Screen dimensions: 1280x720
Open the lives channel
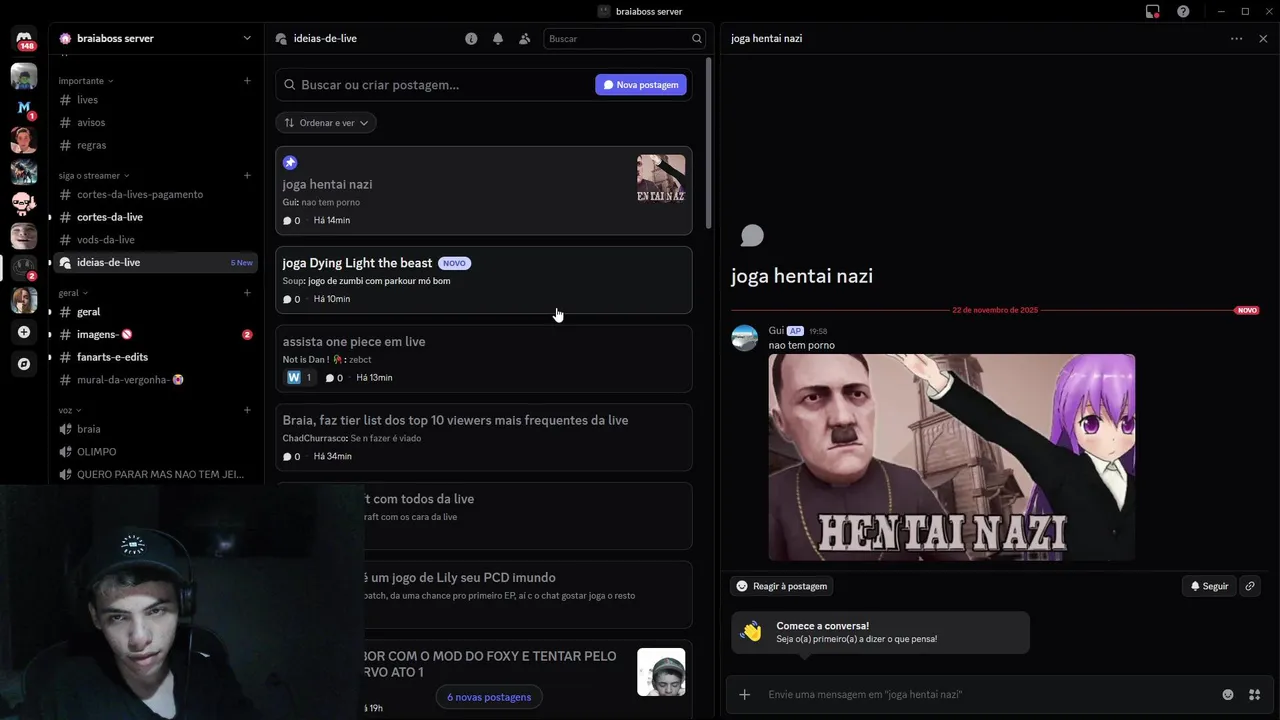(155, 100)
